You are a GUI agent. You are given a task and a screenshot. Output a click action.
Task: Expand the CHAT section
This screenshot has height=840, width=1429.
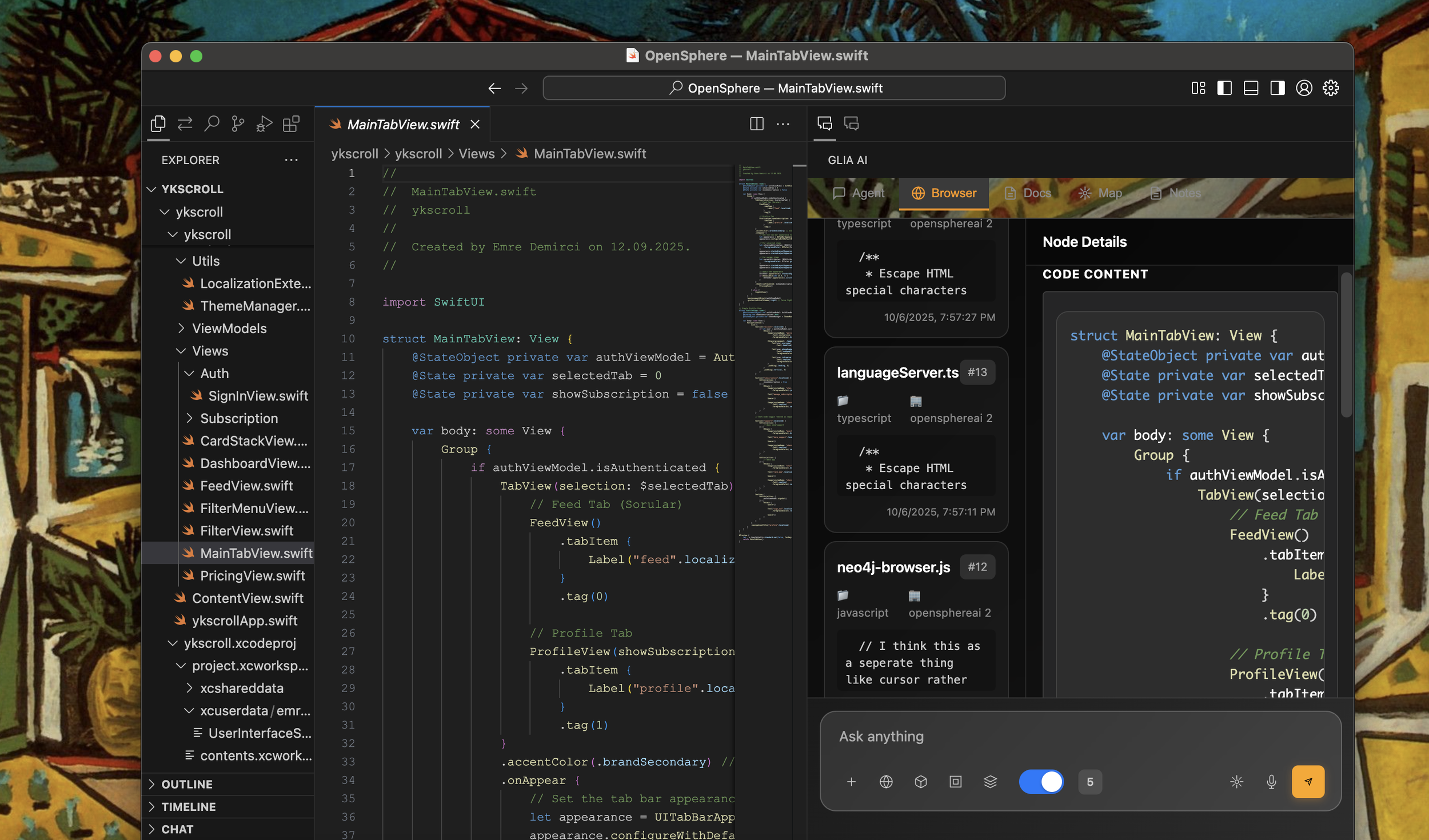coord(227,829)
